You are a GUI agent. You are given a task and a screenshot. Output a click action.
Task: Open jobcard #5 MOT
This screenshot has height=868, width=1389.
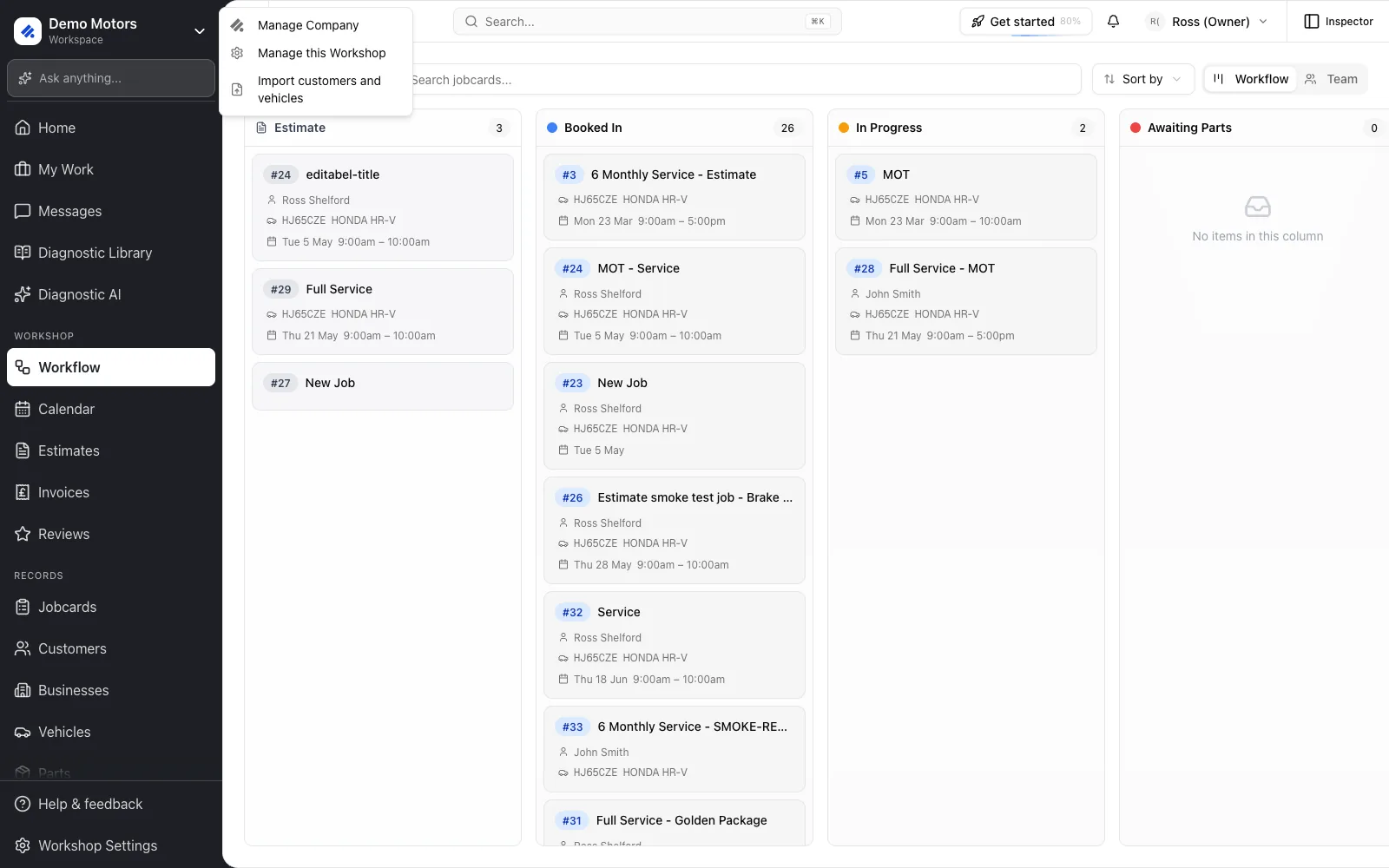(x=966, y=197)
